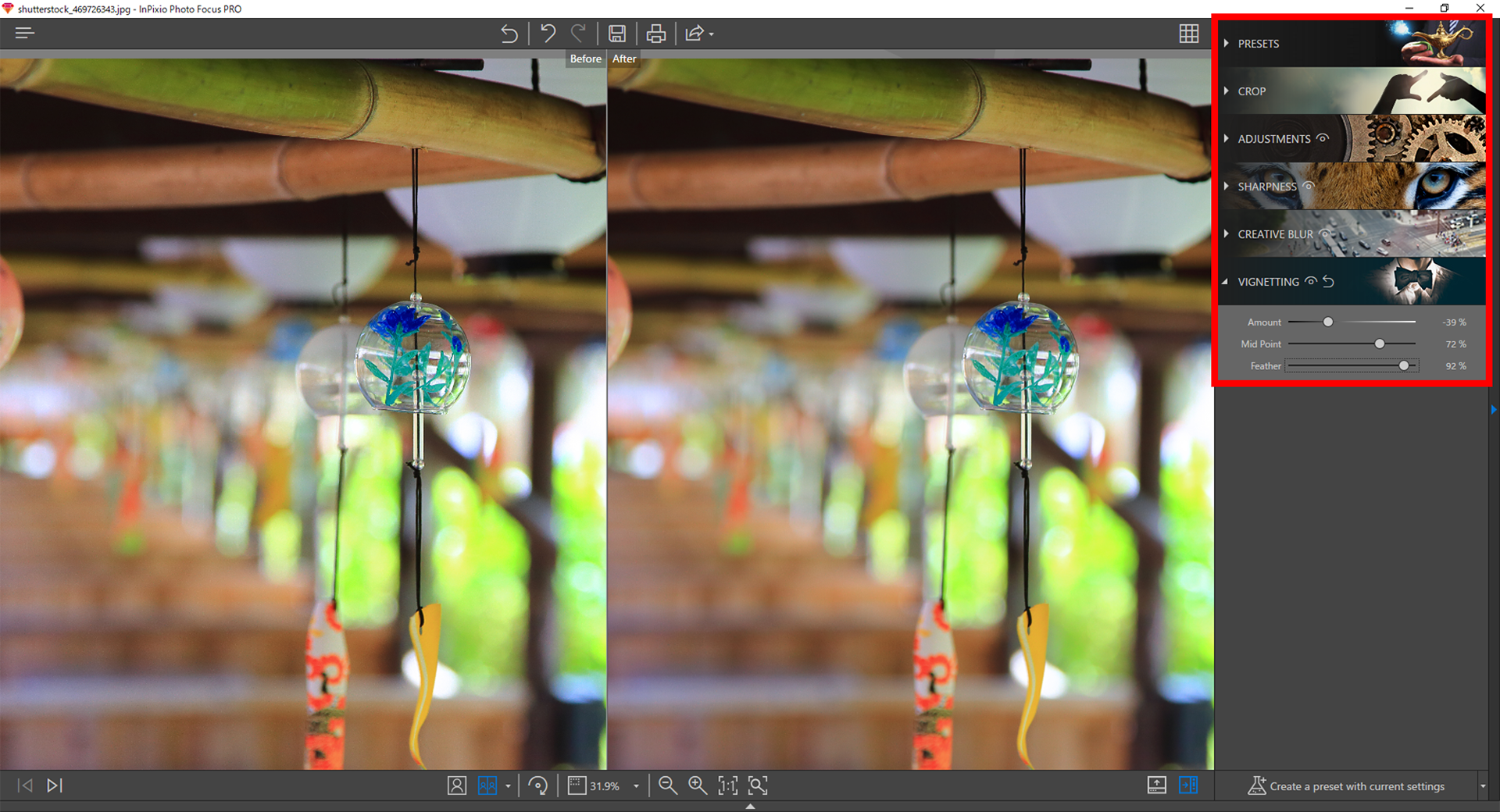The height and width of the screenshot is (812, 1500).
Task: Expand the Crop section
Action: (x=1252, y=91)
